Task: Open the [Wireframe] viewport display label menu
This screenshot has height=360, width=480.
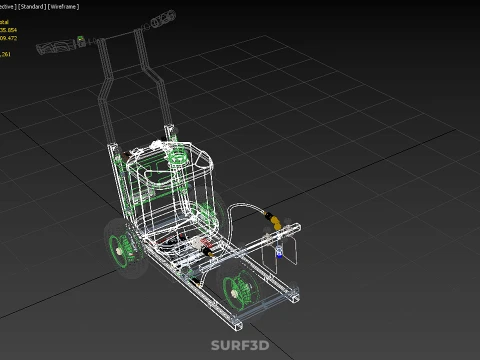Action: tap(63, 7)
